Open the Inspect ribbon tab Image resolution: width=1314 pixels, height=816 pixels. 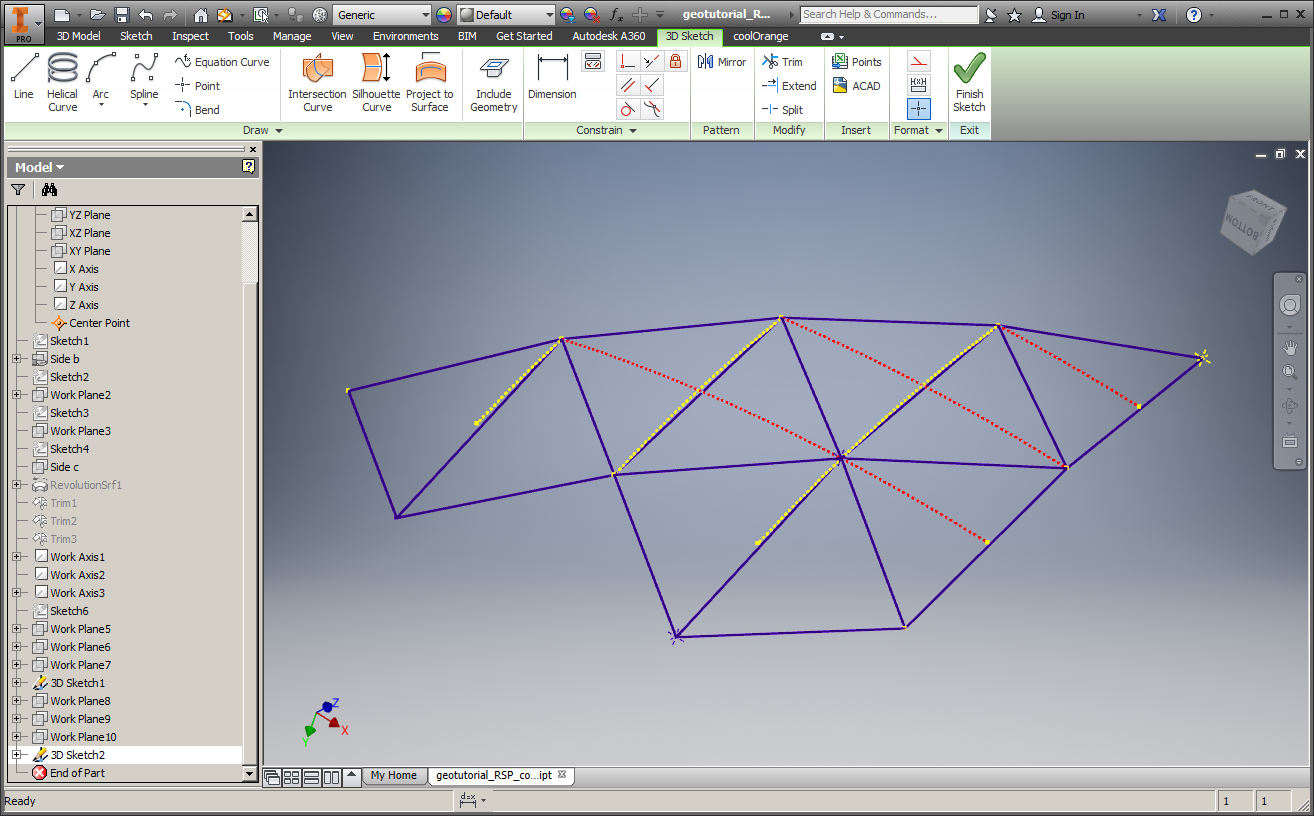(x=190, y=36)
